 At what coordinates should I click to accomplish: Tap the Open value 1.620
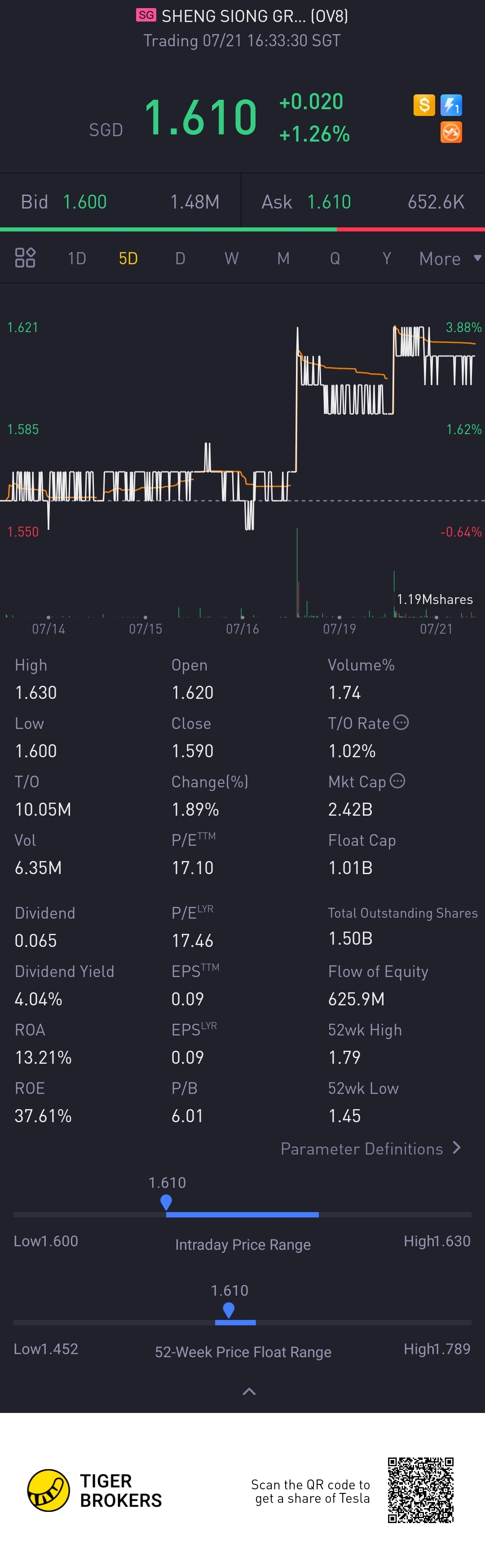point(192,692)
